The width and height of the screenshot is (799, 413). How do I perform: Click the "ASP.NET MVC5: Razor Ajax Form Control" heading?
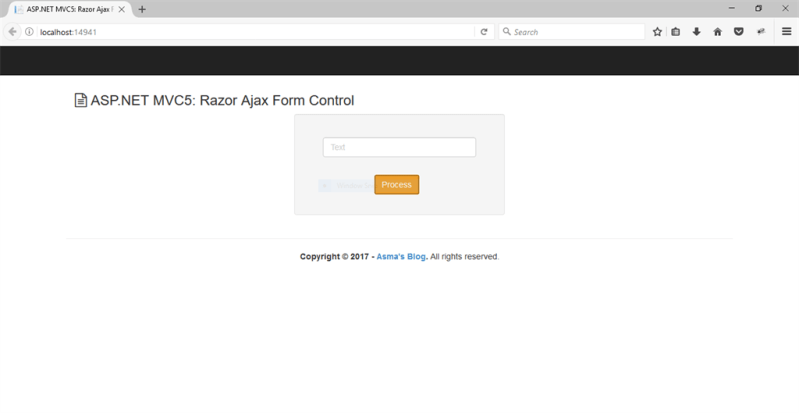click(x=222, y=100)
